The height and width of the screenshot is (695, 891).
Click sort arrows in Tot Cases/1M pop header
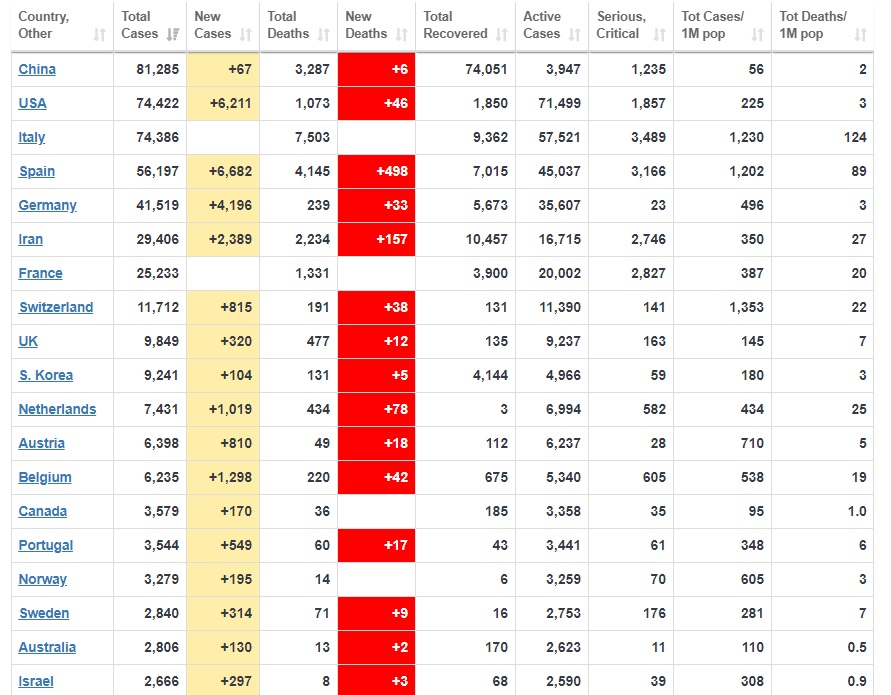click(x=758, y=35)
